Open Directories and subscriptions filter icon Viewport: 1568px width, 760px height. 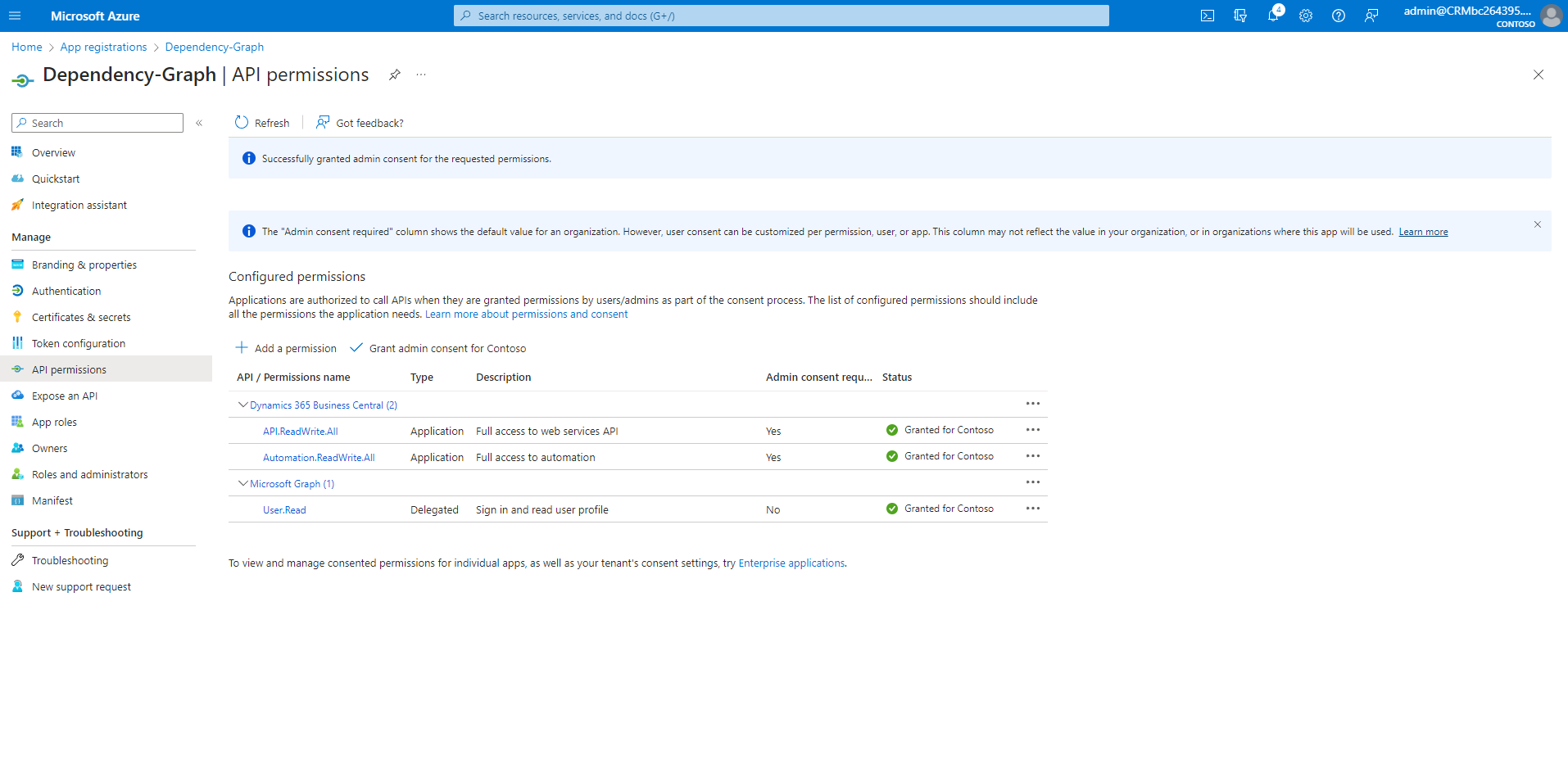point(1240,16)
